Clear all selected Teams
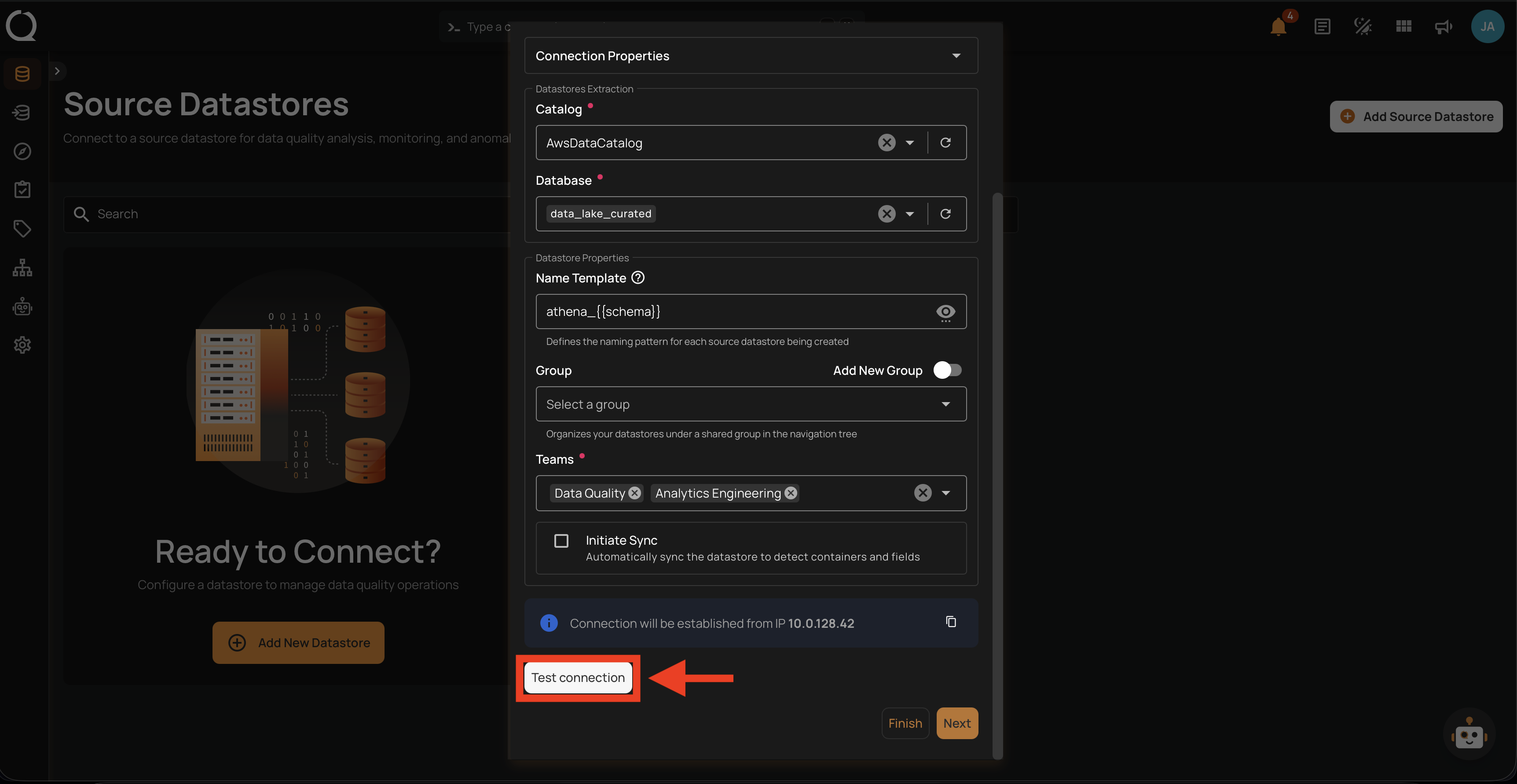Screen dimensions: 1517x784 pyautogui.click(x=923, y=493)
